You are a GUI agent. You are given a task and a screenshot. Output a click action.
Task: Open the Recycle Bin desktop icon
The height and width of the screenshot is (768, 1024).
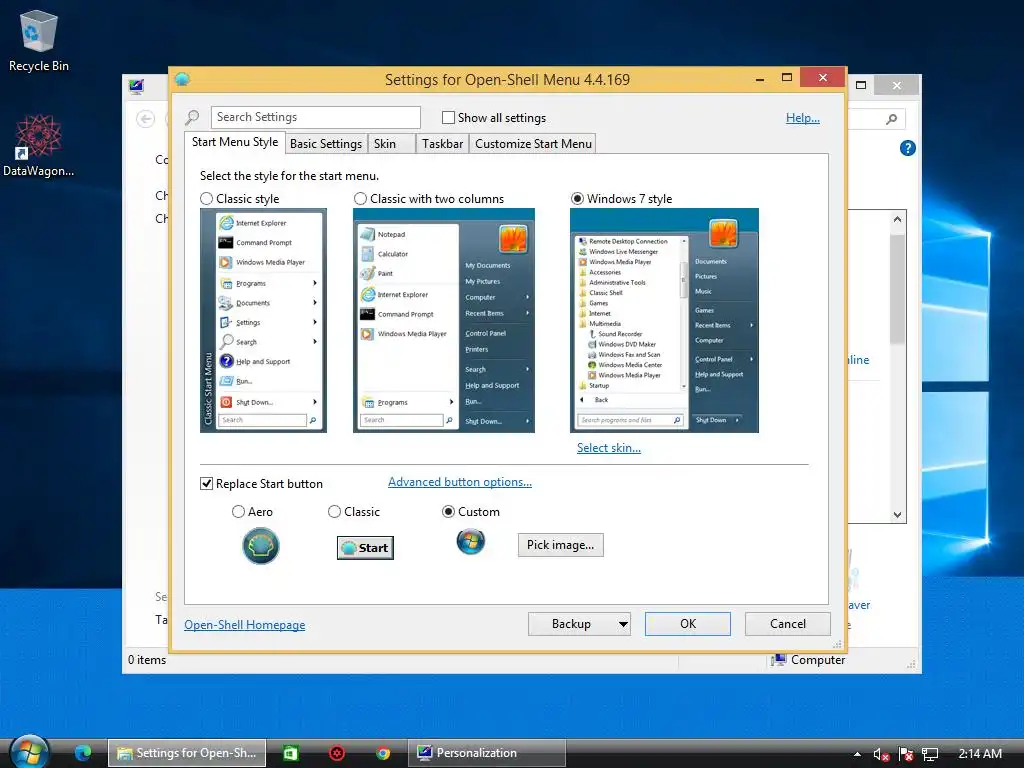pyautogui.click(x=39, y=40)
